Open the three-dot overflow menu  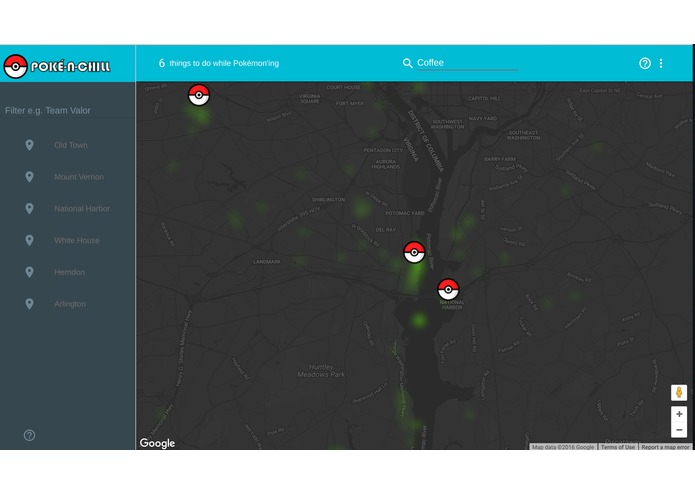coord(661,63)
